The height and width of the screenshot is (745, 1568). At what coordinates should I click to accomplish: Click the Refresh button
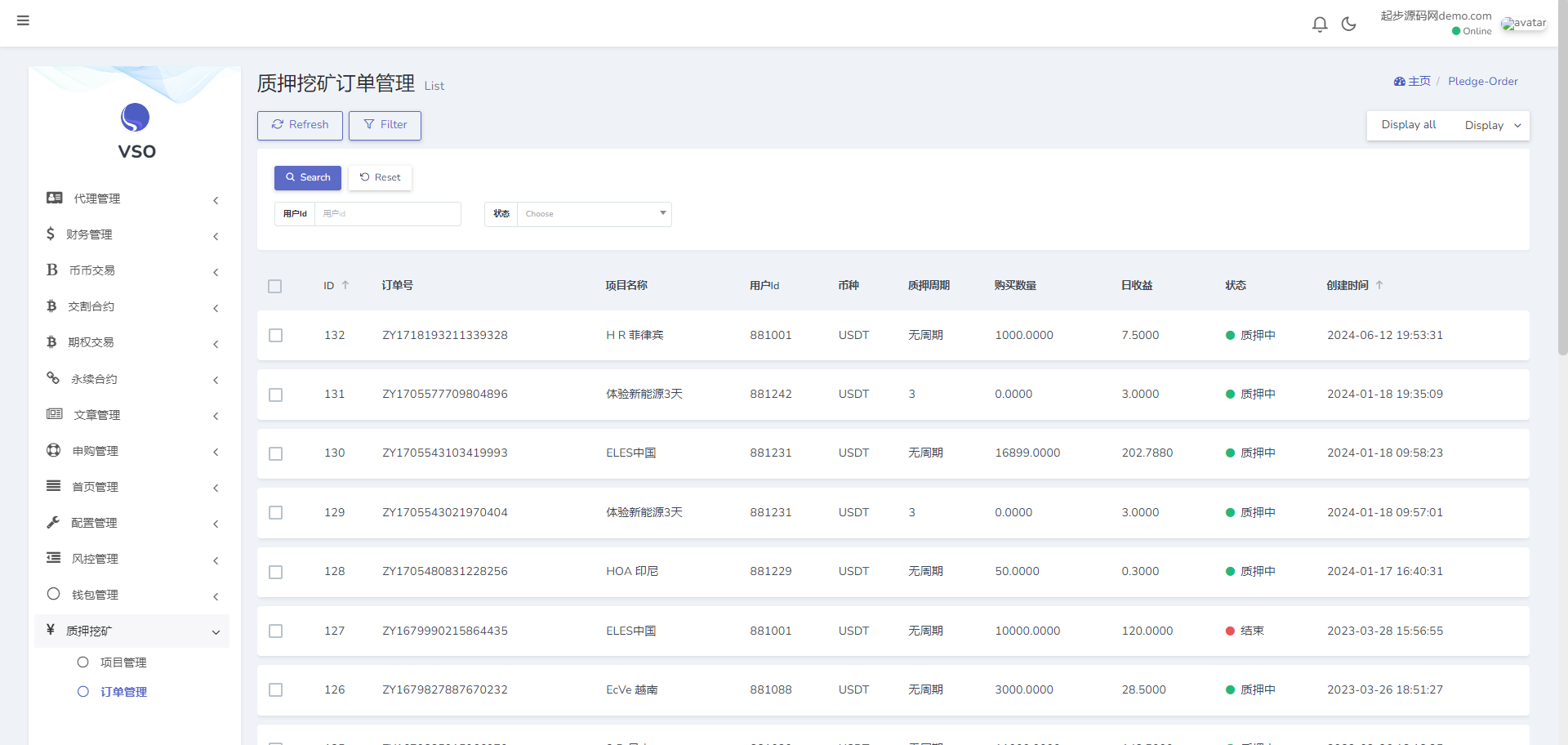coord(300,125)
